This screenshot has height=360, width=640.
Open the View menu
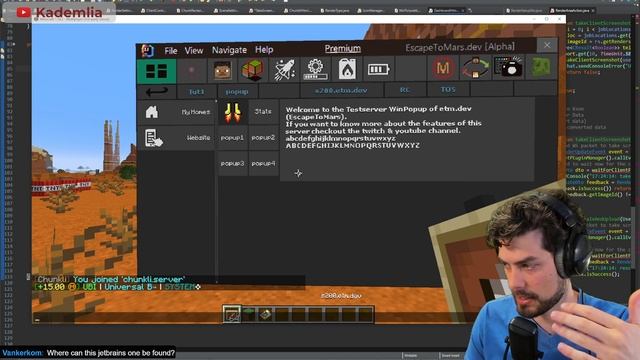click(x=193, y=50)
